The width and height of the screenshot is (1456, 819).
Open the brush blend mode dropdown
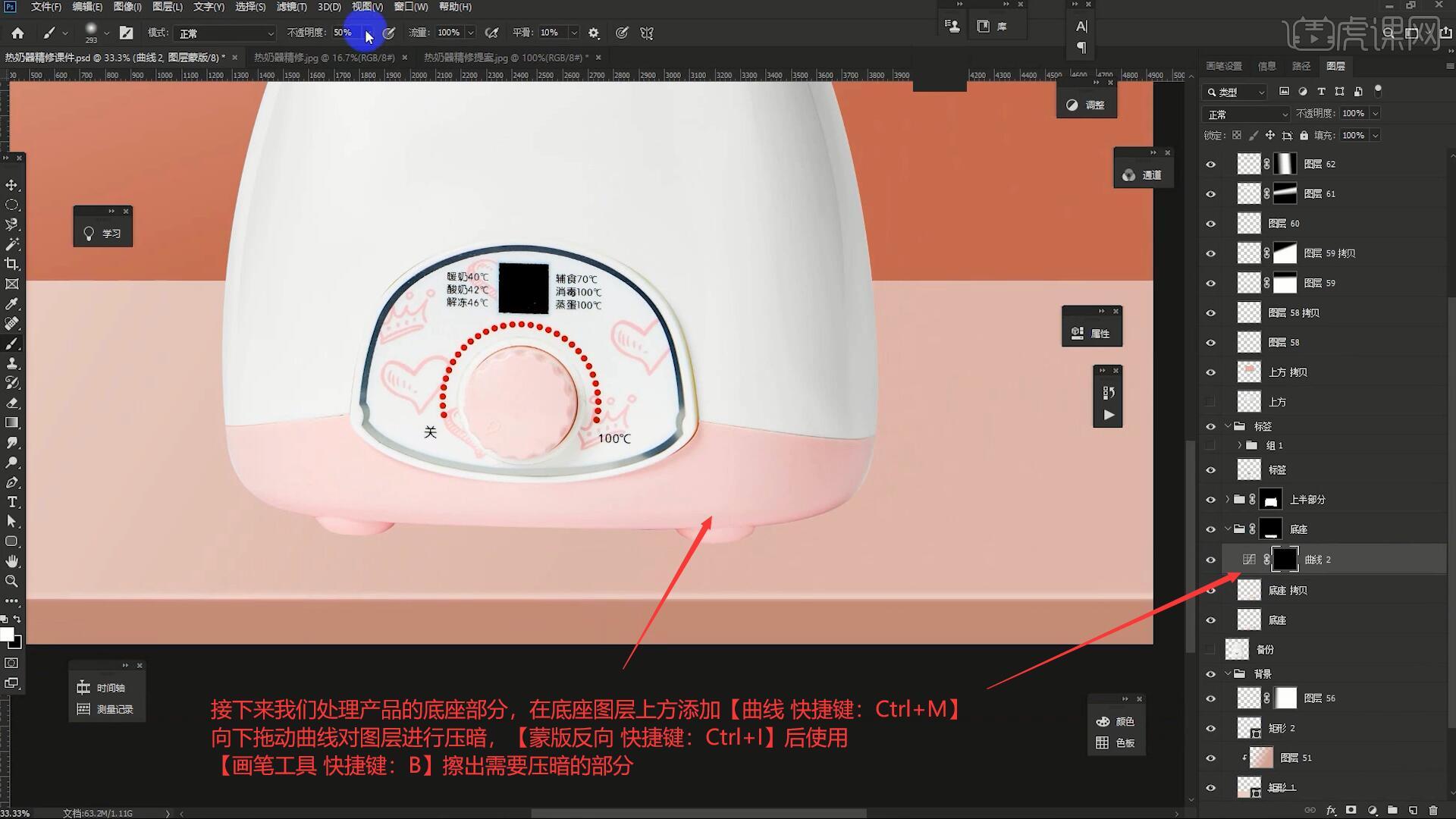click(x=226, y=33)
